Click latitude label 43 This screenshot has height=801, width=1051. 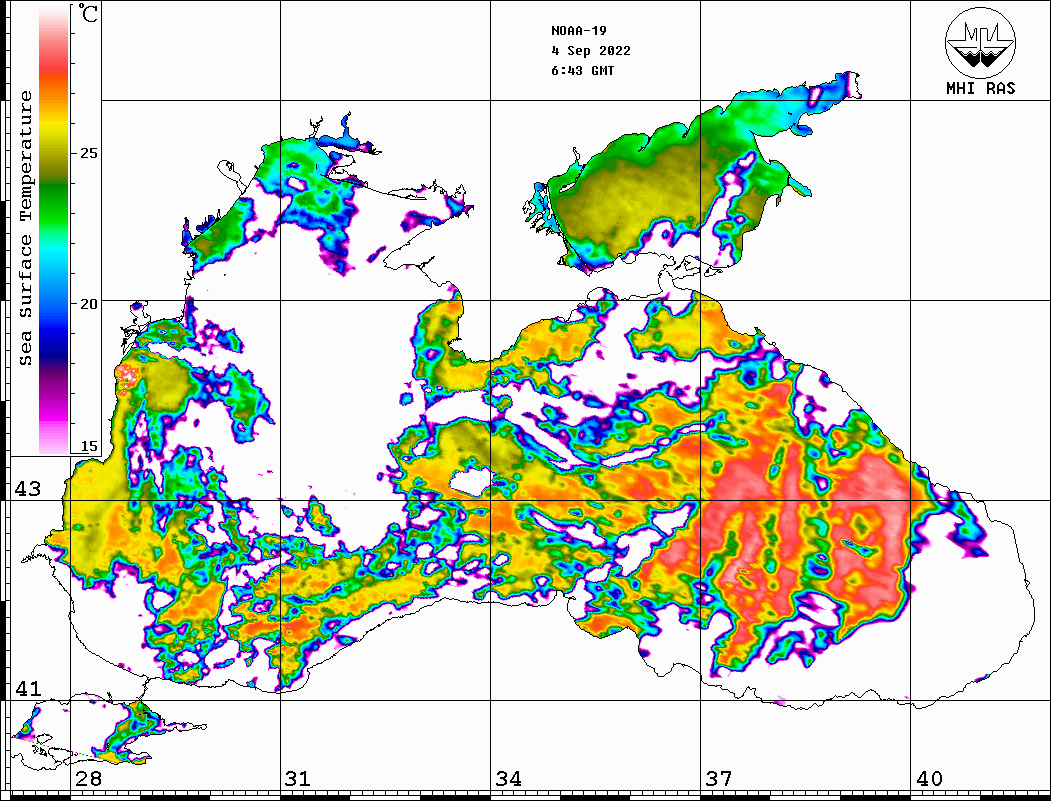click(28, 489)
